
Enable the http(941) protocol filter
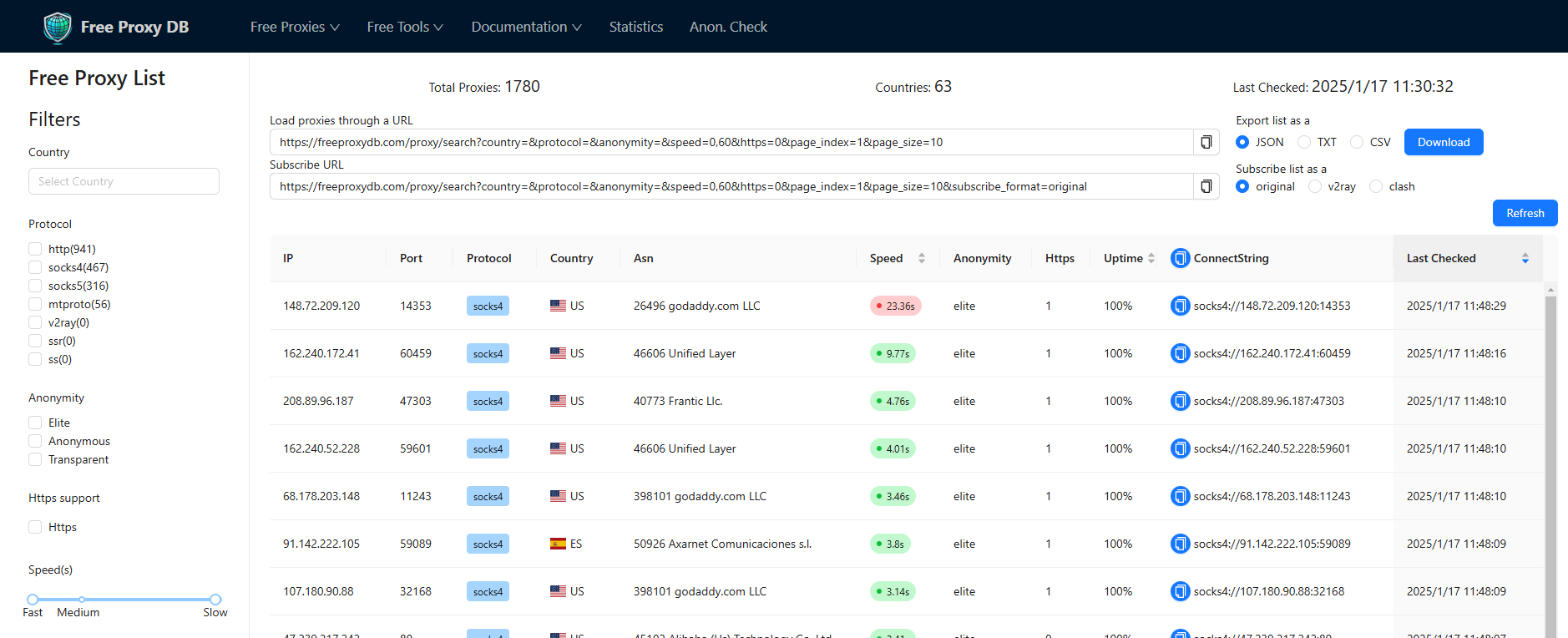click(35, 249)
